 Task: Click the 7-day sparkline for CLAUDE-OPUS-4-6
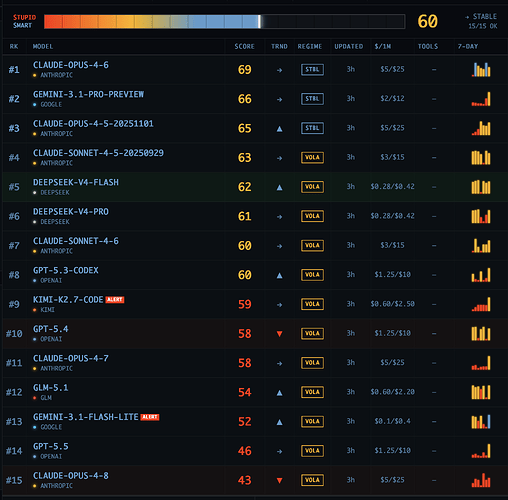[481, 70]
